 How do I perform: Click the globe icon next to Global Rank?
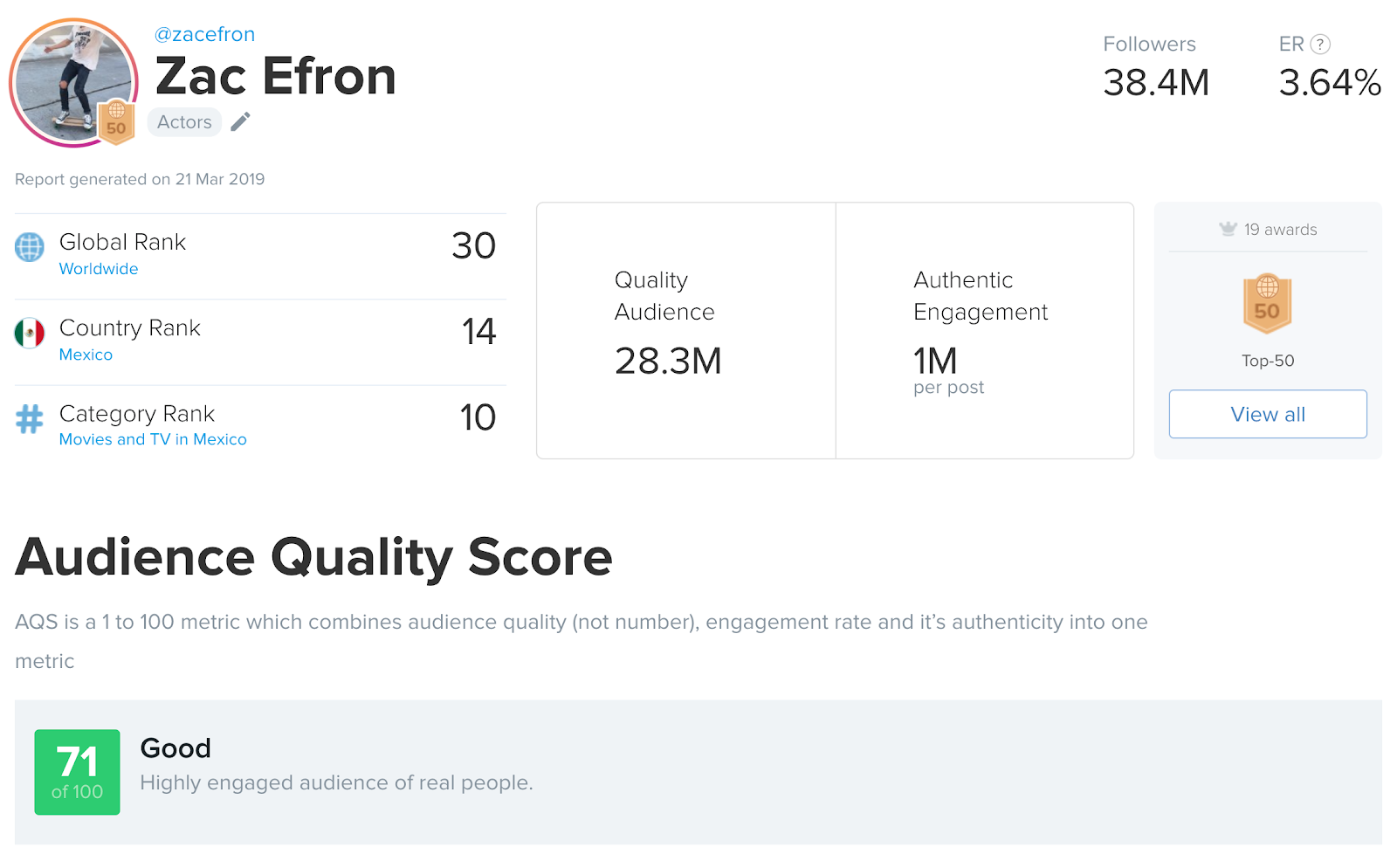click(30, 247)
